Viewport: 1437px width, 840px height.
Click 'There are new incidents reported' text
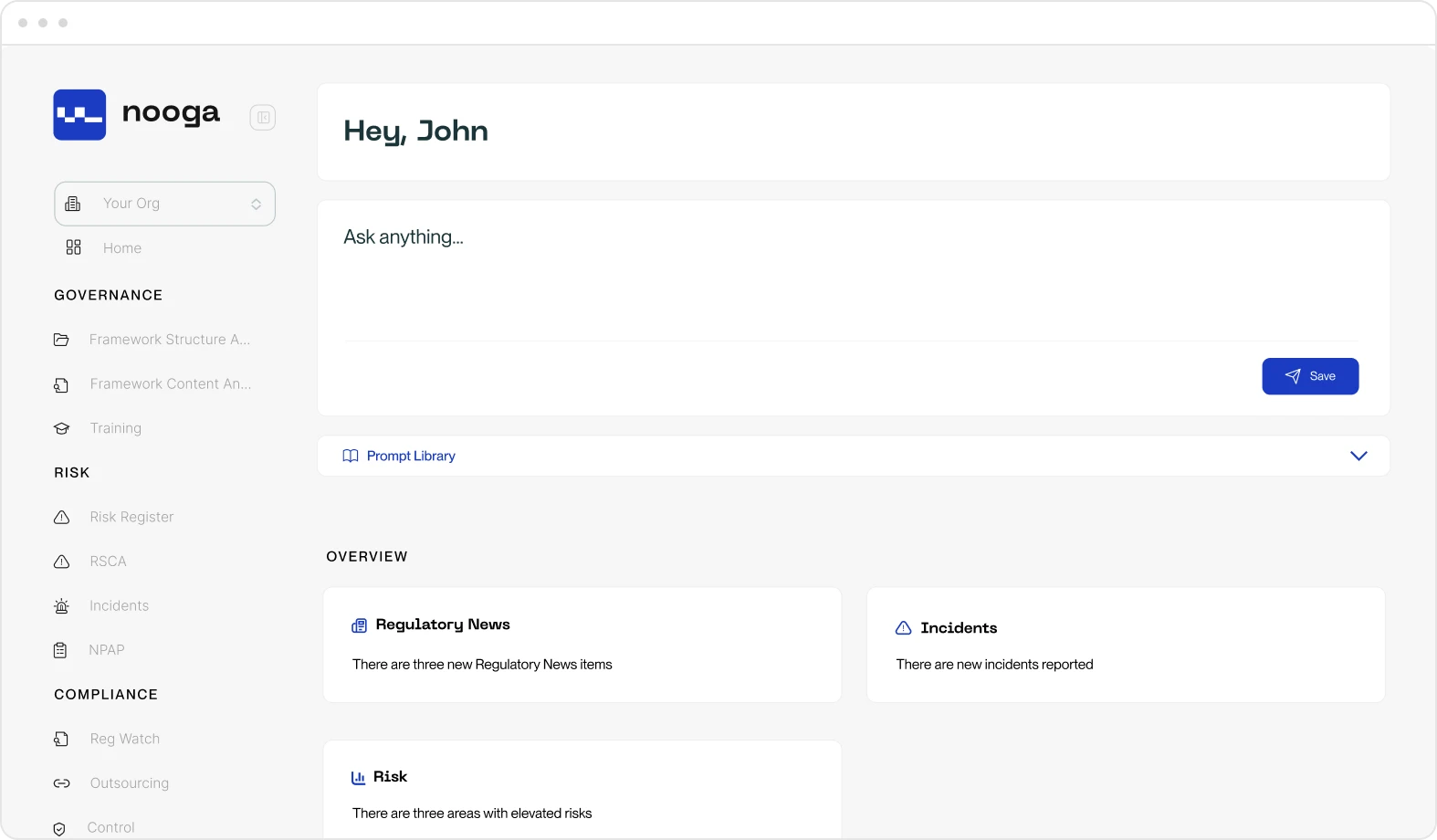coord(994,665)
